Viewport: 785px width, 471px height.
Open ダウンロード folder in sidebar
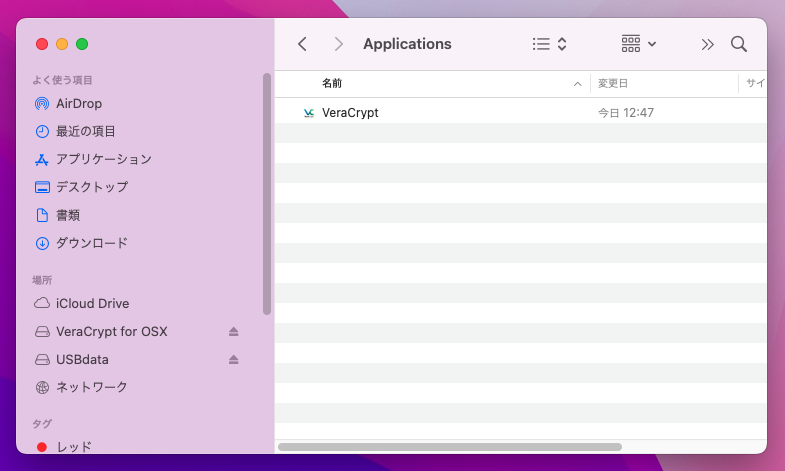coord(92,243)
